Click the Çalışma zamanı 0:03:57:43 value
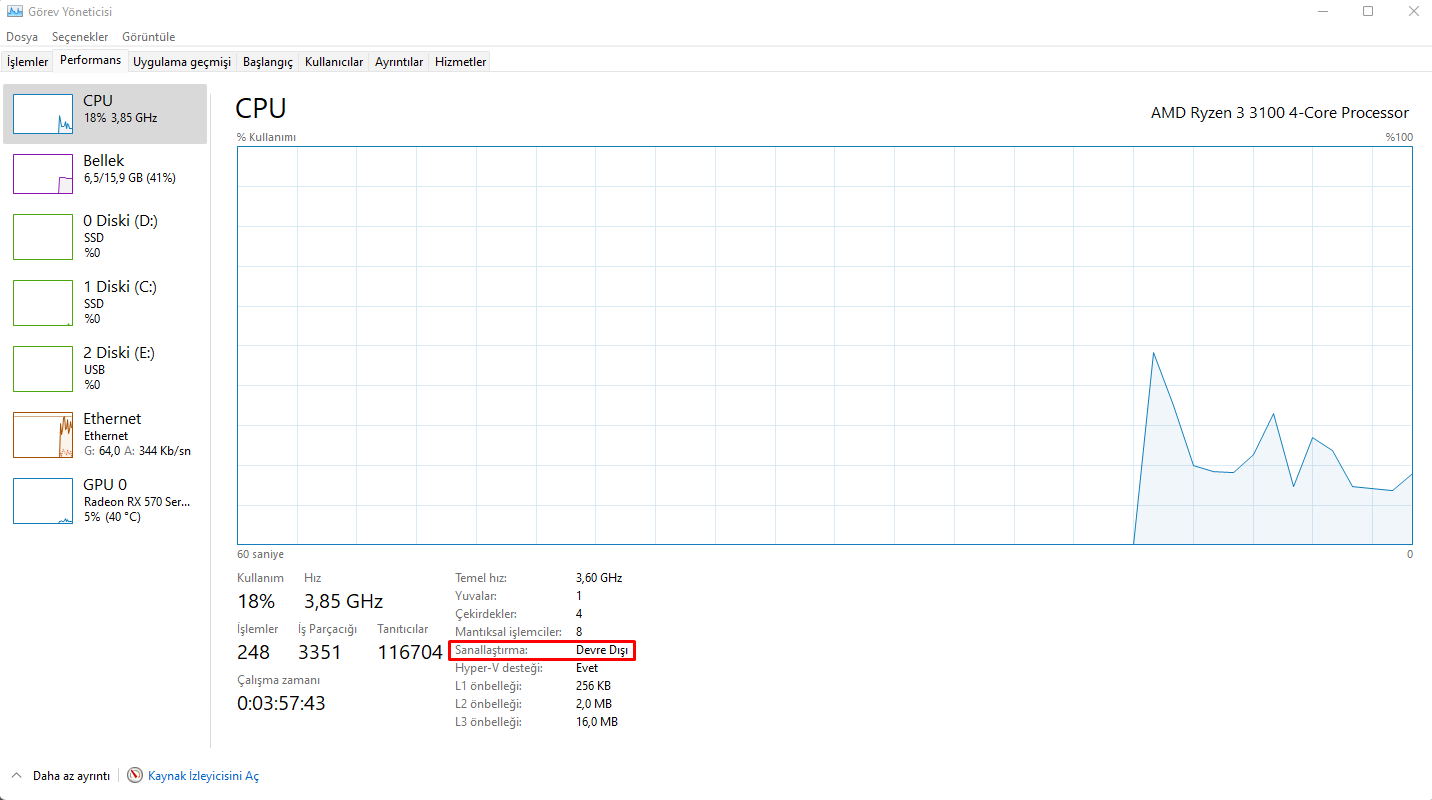 pos(281,703)
